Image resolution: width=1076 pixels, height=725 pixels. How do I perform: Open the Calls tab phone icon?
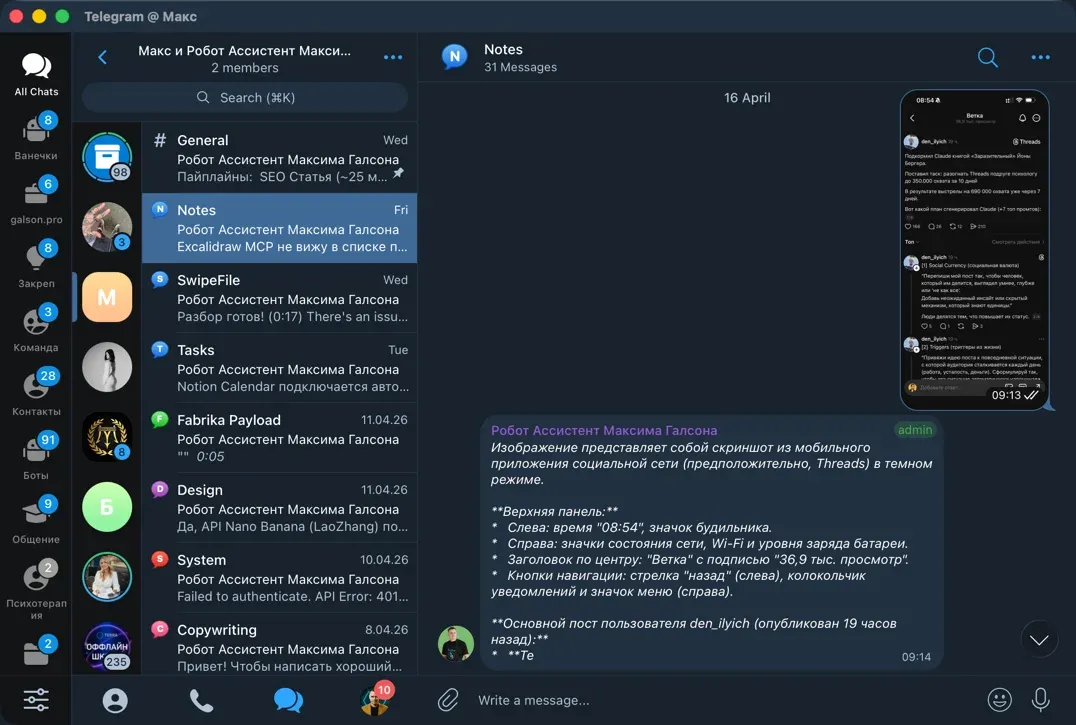pos(201,700)
